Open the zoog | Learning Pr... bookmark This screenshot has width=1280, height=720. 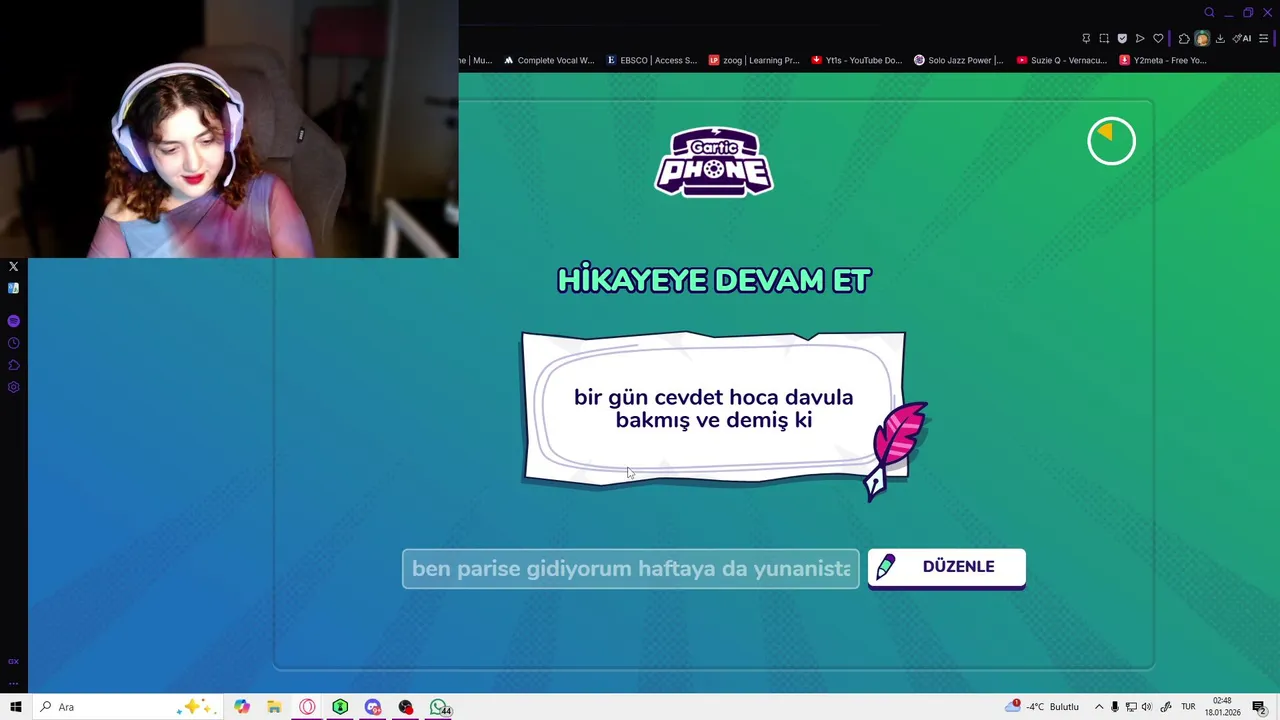(x=754, y=60)
